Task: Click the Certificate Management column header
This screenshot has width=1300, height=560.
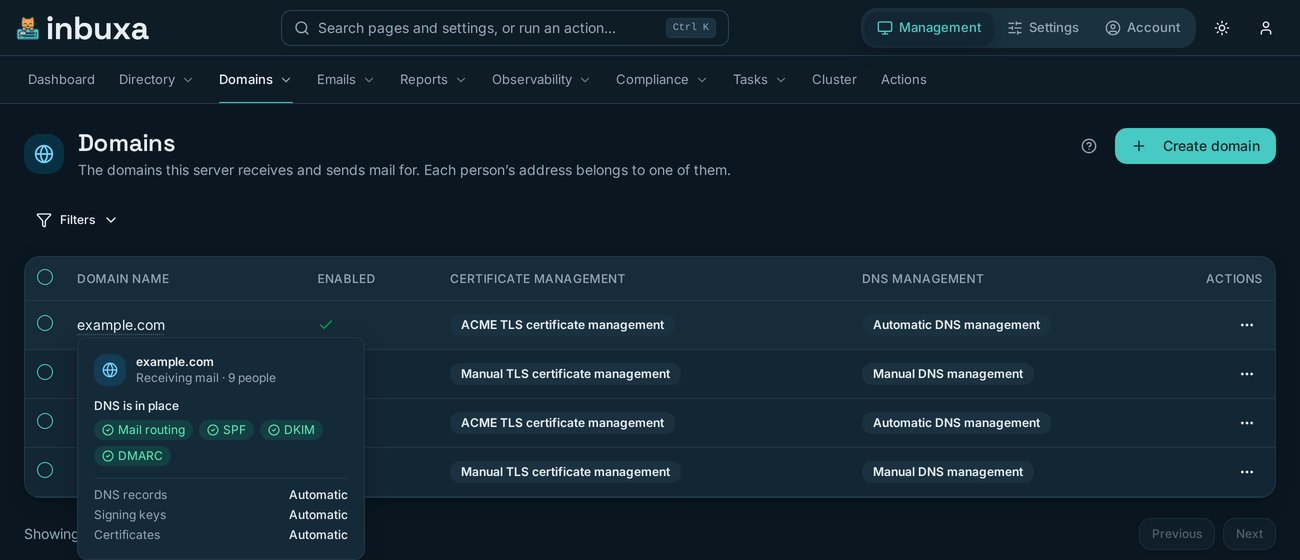Action: coord(537,279)
